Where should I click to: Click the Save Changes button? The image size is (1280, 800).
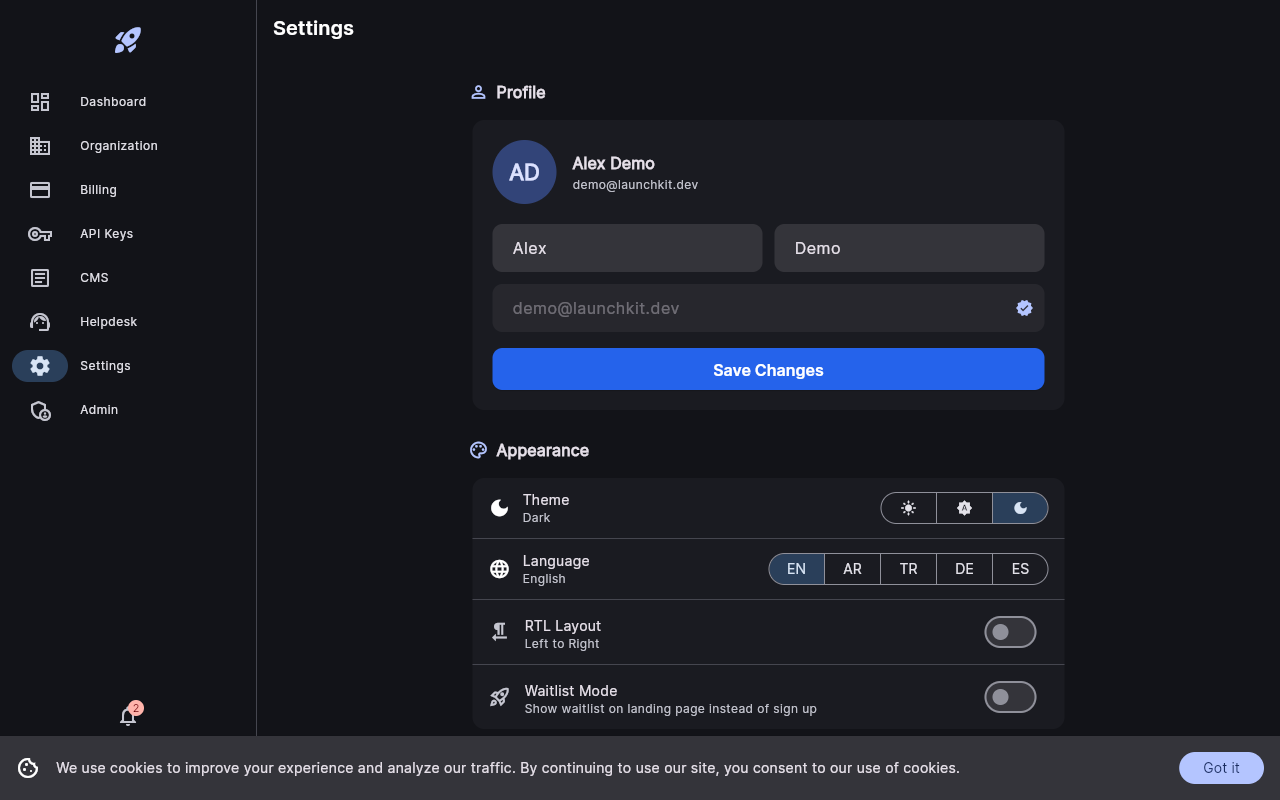pyautogui.click(x=768, y=369)
